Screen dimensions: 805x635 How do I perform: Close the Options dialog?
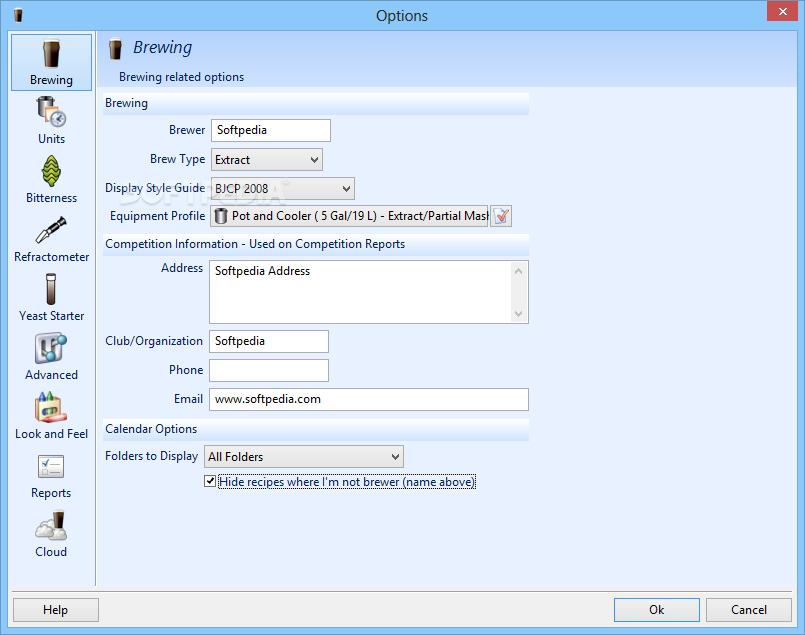(782, 11)
